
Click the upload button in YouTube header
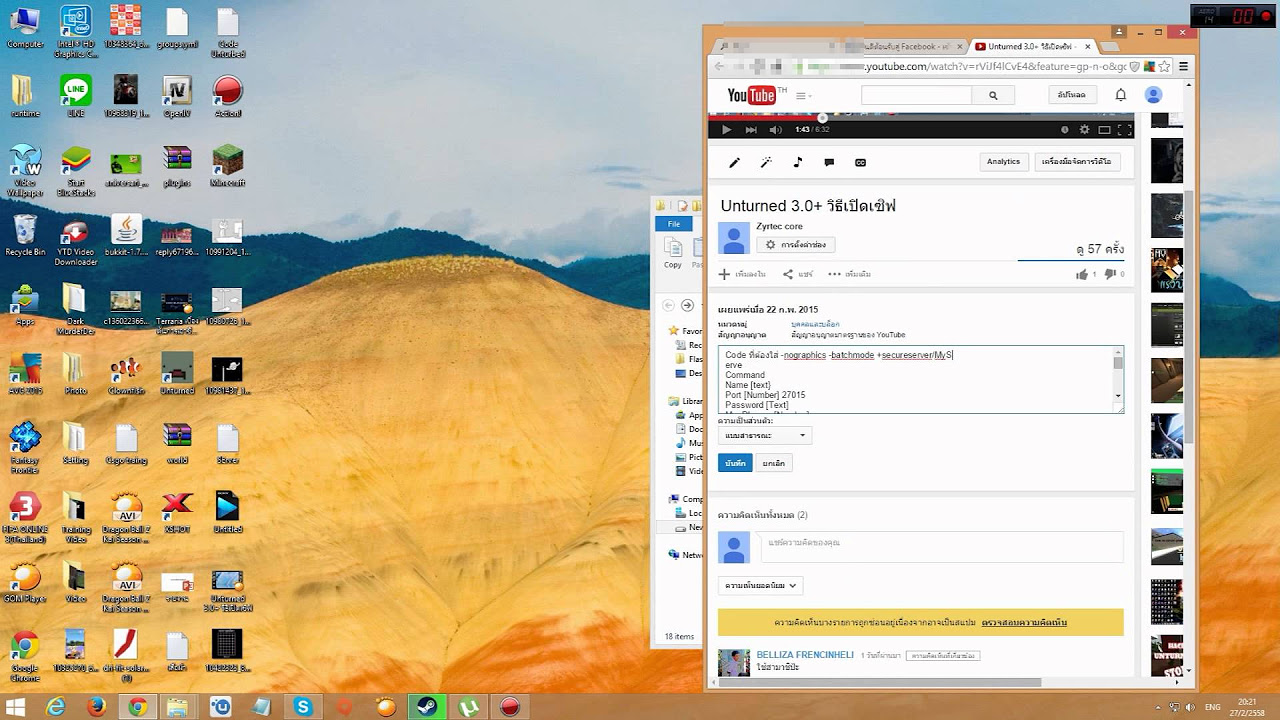pyautogui.click(x=1072, y=95)
